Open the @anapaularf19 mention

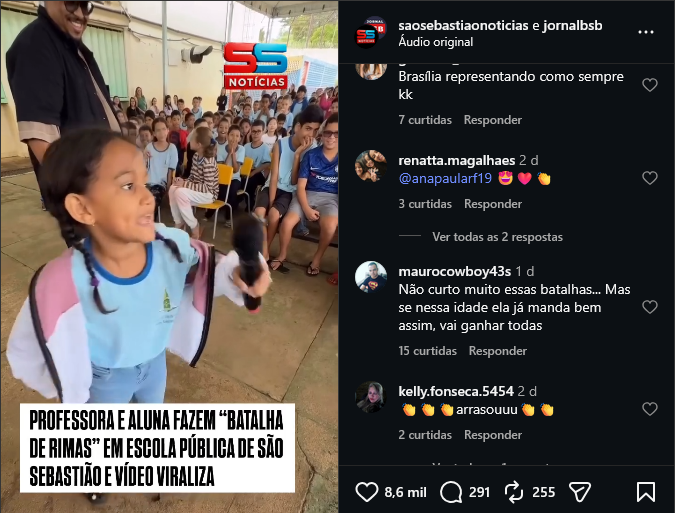pos(445,178)
